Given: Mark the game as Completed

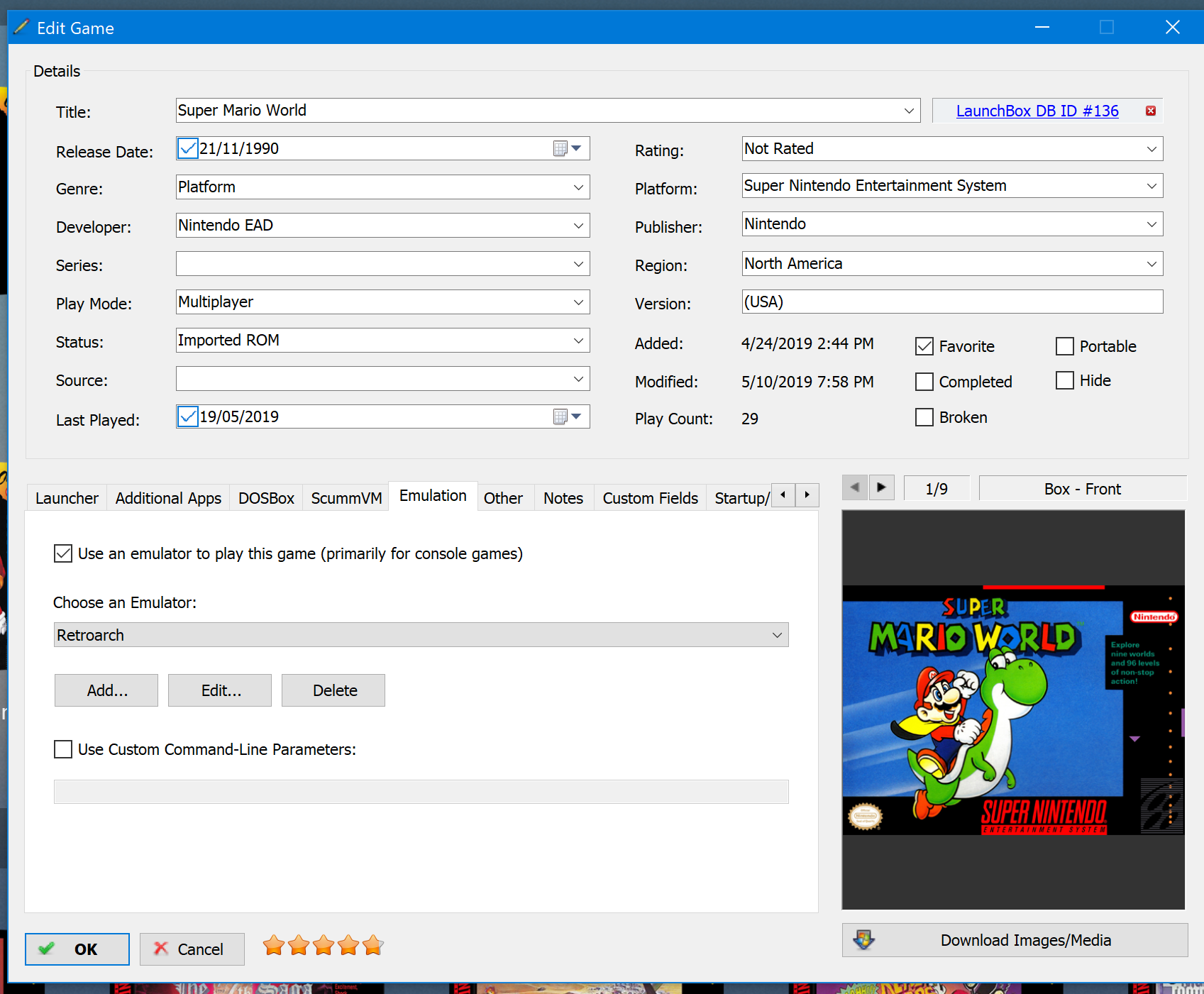Looking at the screenshot, I should pyautogui.click(x=924, y=382).
